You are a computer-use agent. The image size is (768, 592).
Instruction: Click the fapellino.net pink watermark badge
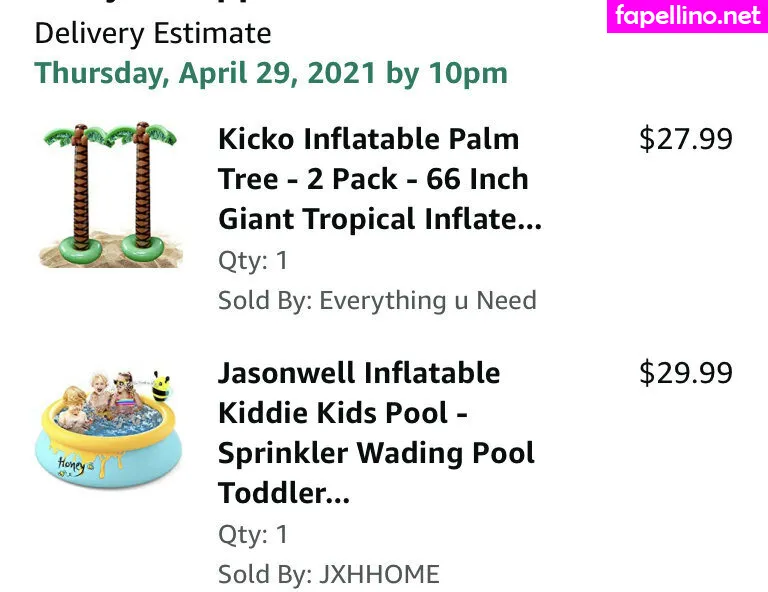point(688,16)
